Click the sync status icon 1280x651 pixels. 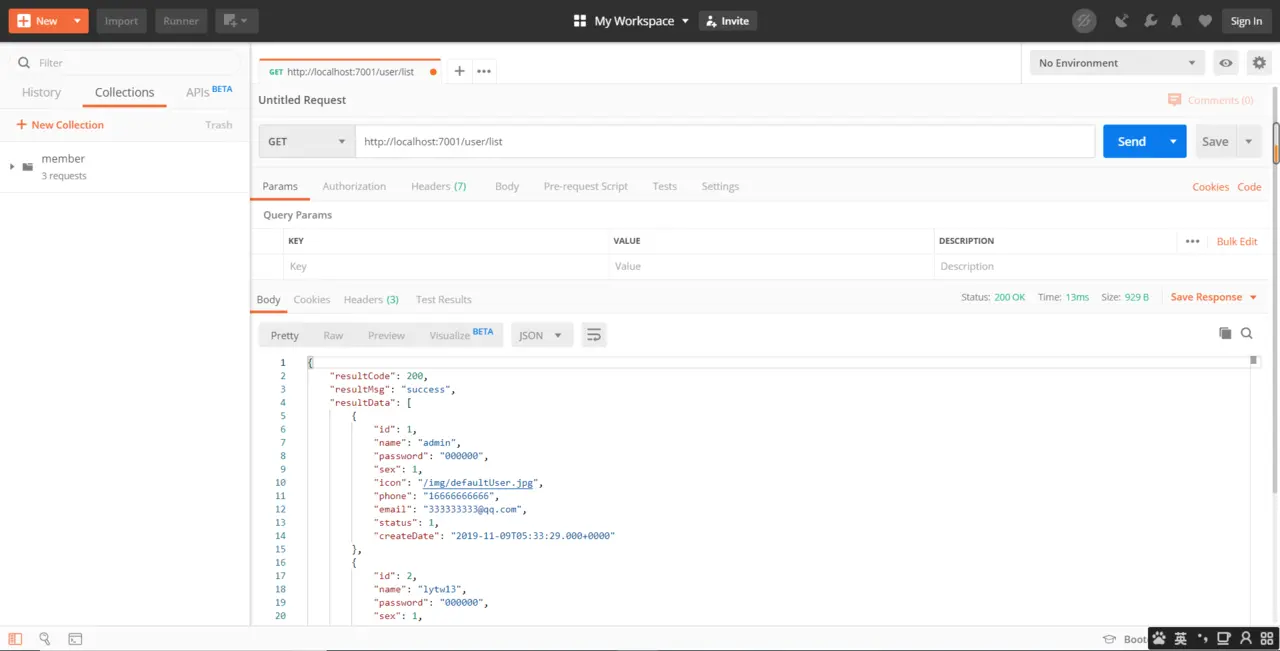click(x=1084, y=21)
